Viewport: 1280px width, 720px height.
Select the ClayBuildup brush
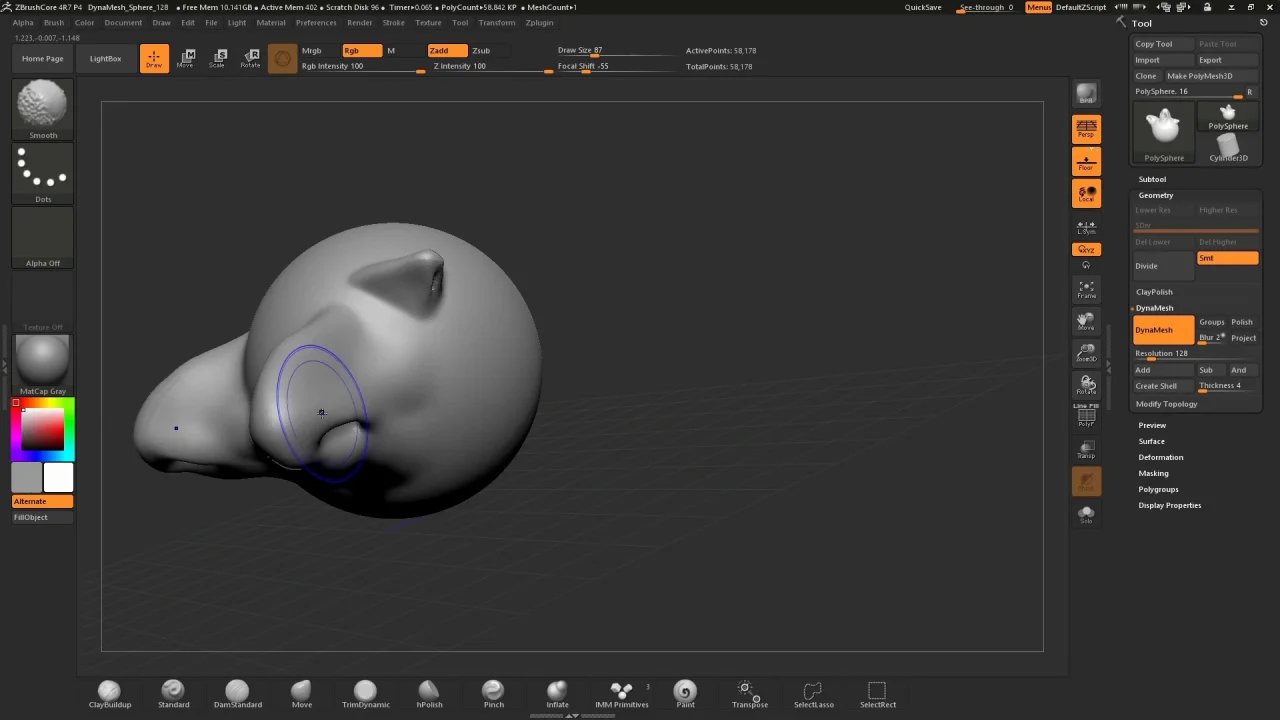[109, 694]
